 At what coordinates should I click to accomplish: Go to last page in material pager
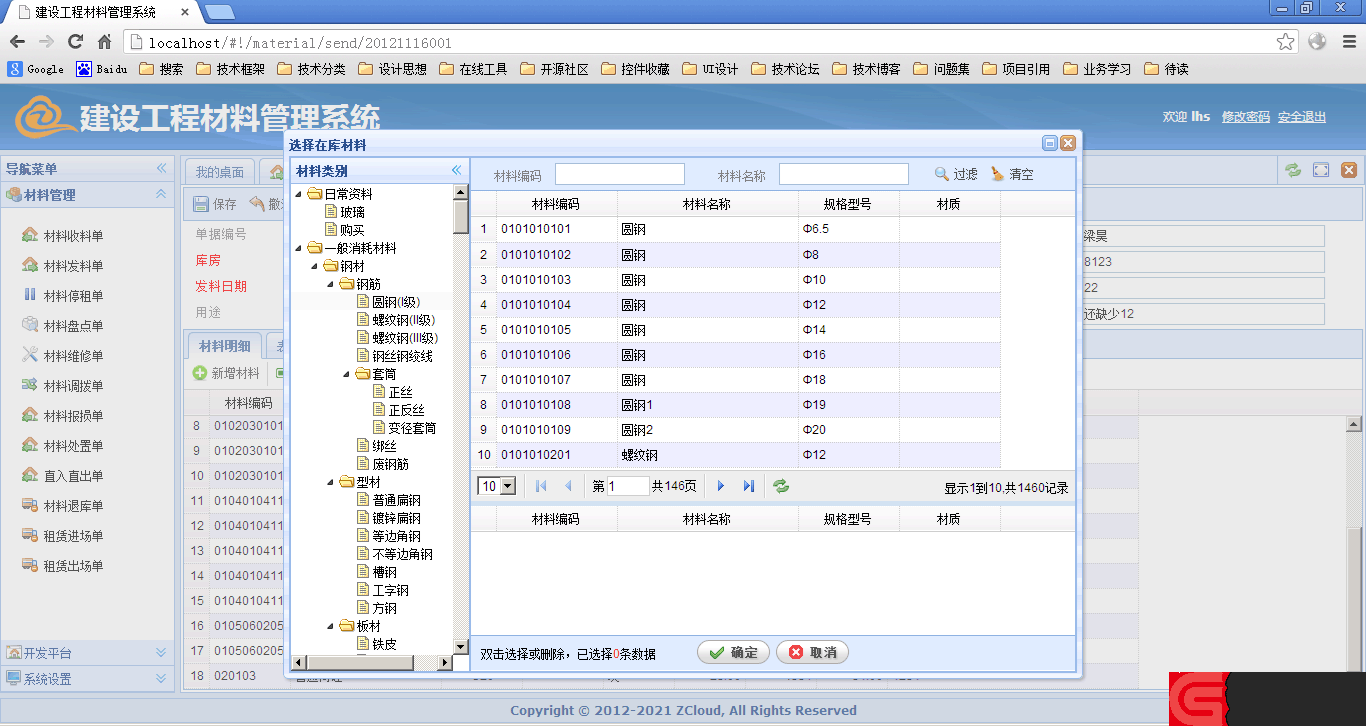[x=748, y=486]
